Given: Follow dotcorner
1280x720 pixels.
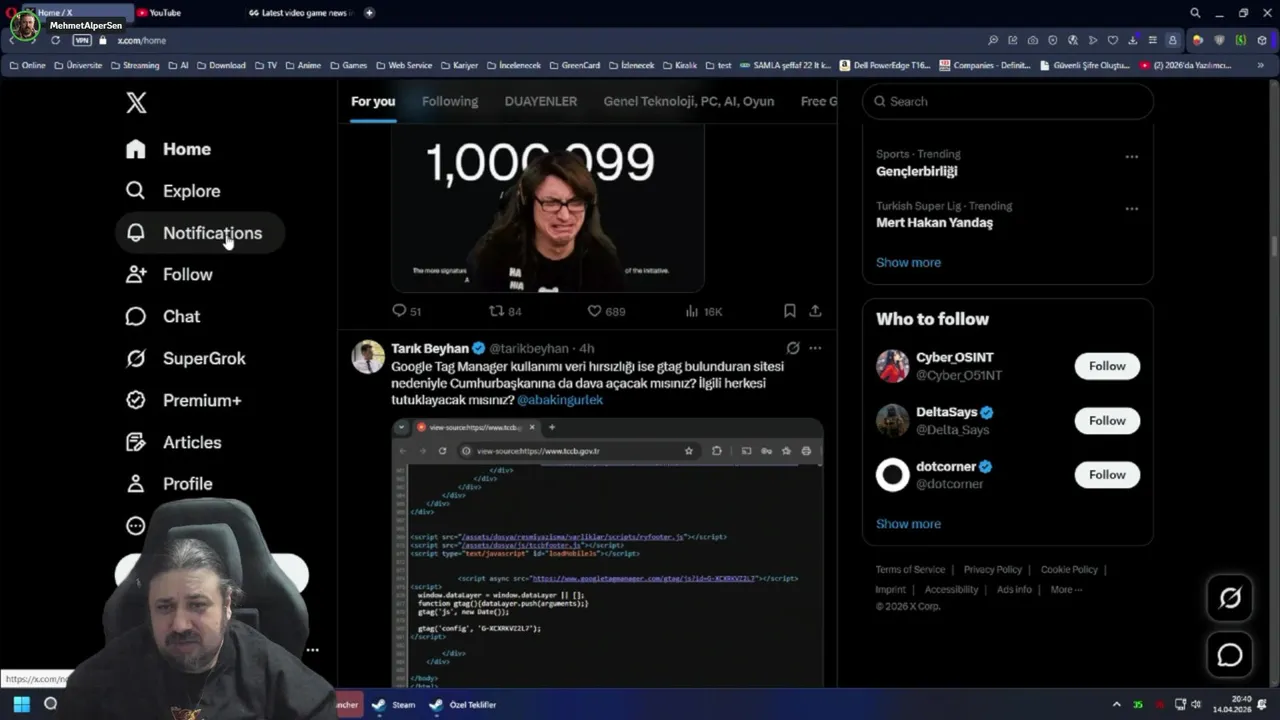Looking at the screenshot, I should pyautogui.click(x=1107, y=475).
